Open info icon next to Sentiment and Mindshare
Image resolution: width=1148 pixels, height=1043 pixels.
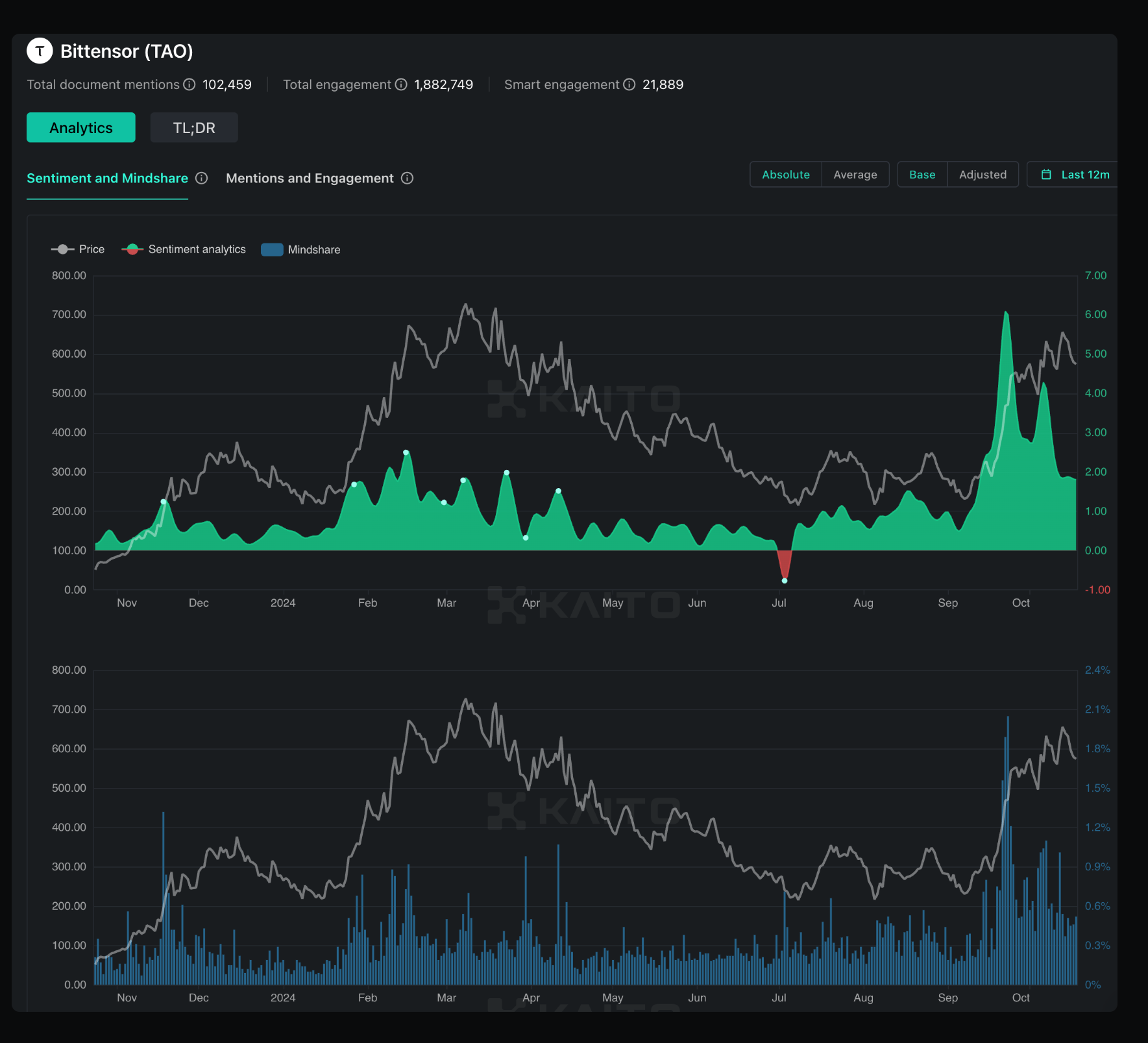(x=202, y=178)
